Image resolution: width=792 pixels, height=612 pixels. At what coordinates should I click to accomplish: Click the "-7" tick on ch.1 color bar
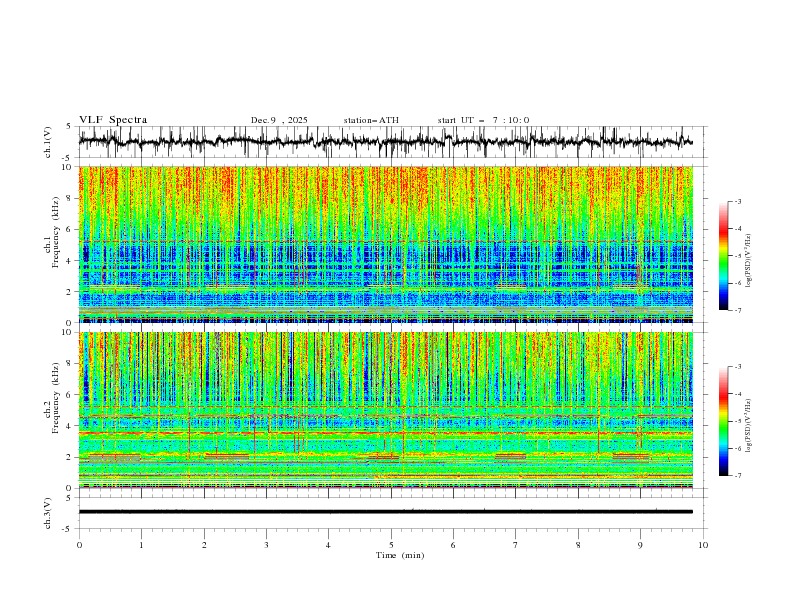[x=738, y=310]
